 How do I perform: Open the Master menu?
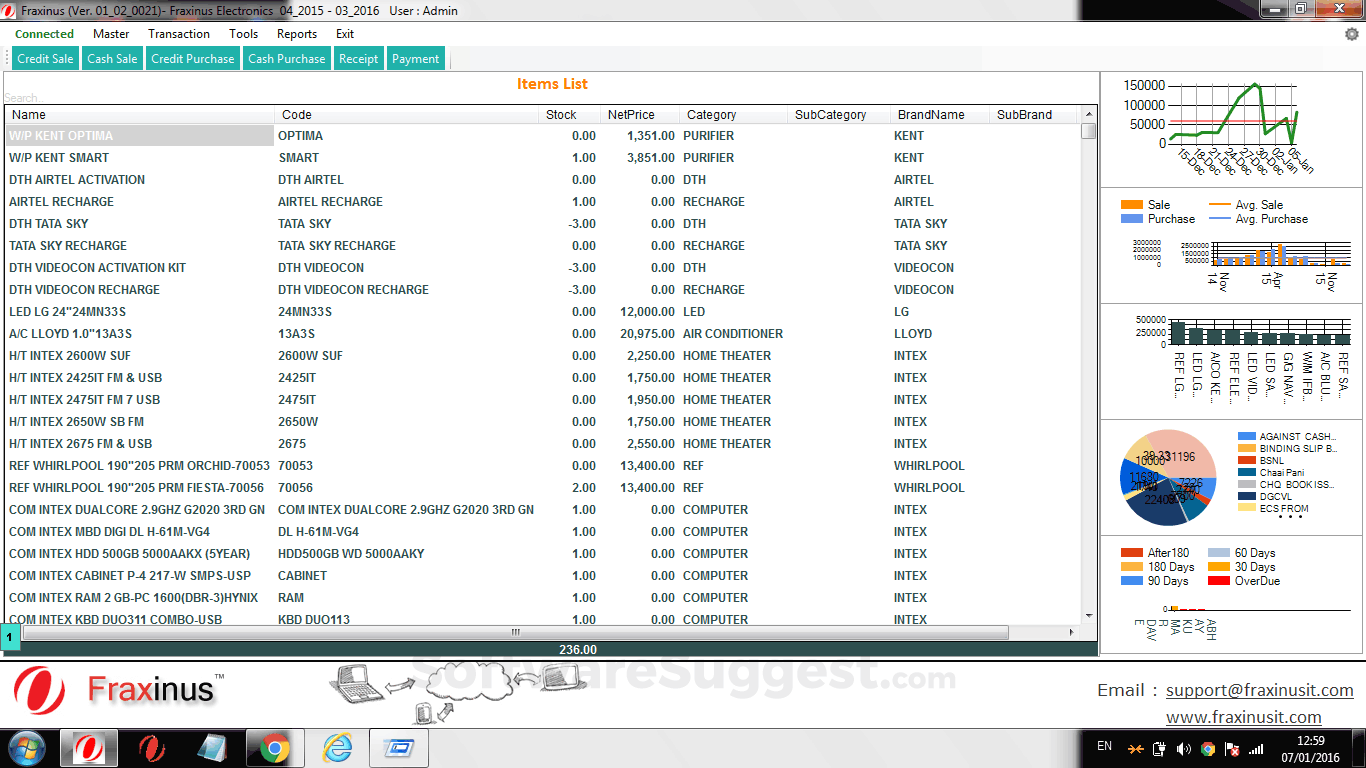click(x=111, y=34)
